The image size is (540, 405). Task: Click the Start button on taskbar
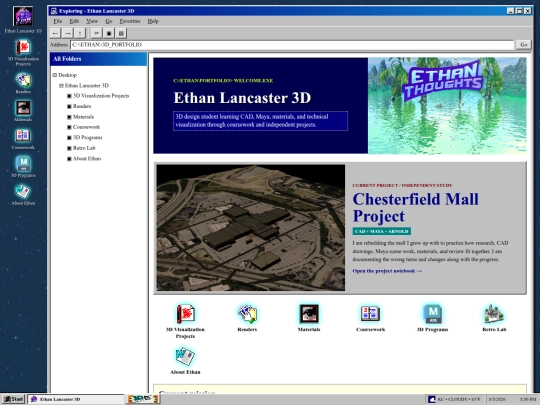pos(14,399)
